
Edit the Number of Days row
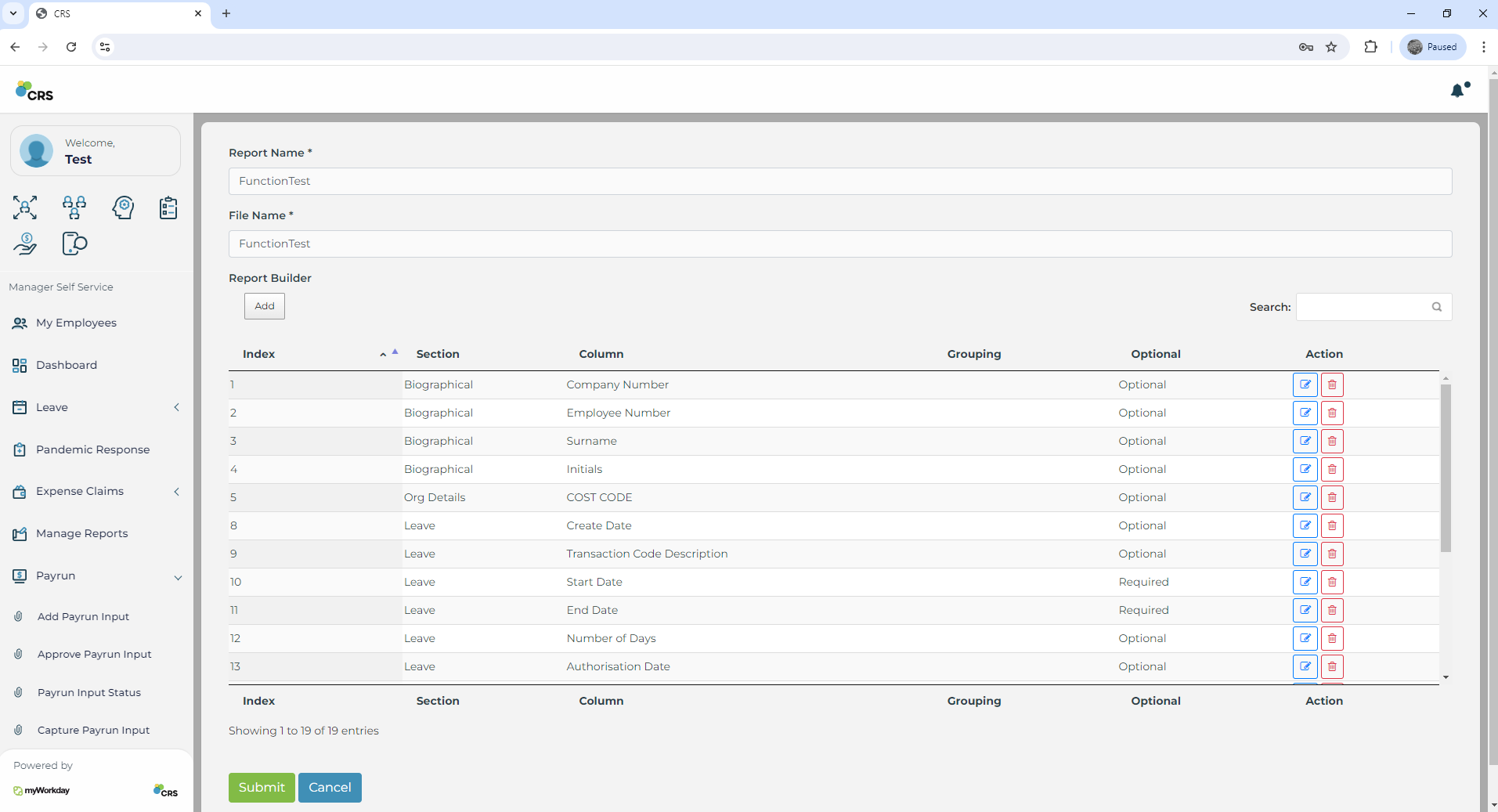[x=1305, y=638]
